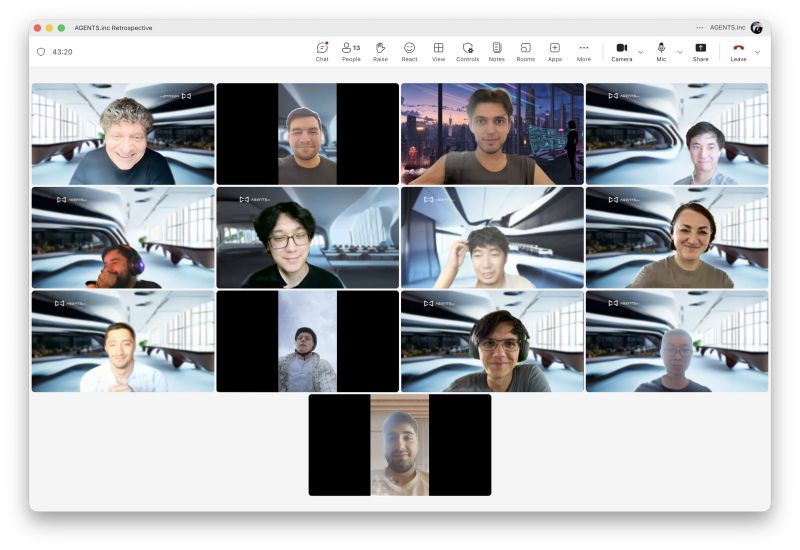Select the curly gray-haired man's video tile
Image resolution: width=800 pixels, height=550 pixels.
pyautogui.click(x=123, y=134)
